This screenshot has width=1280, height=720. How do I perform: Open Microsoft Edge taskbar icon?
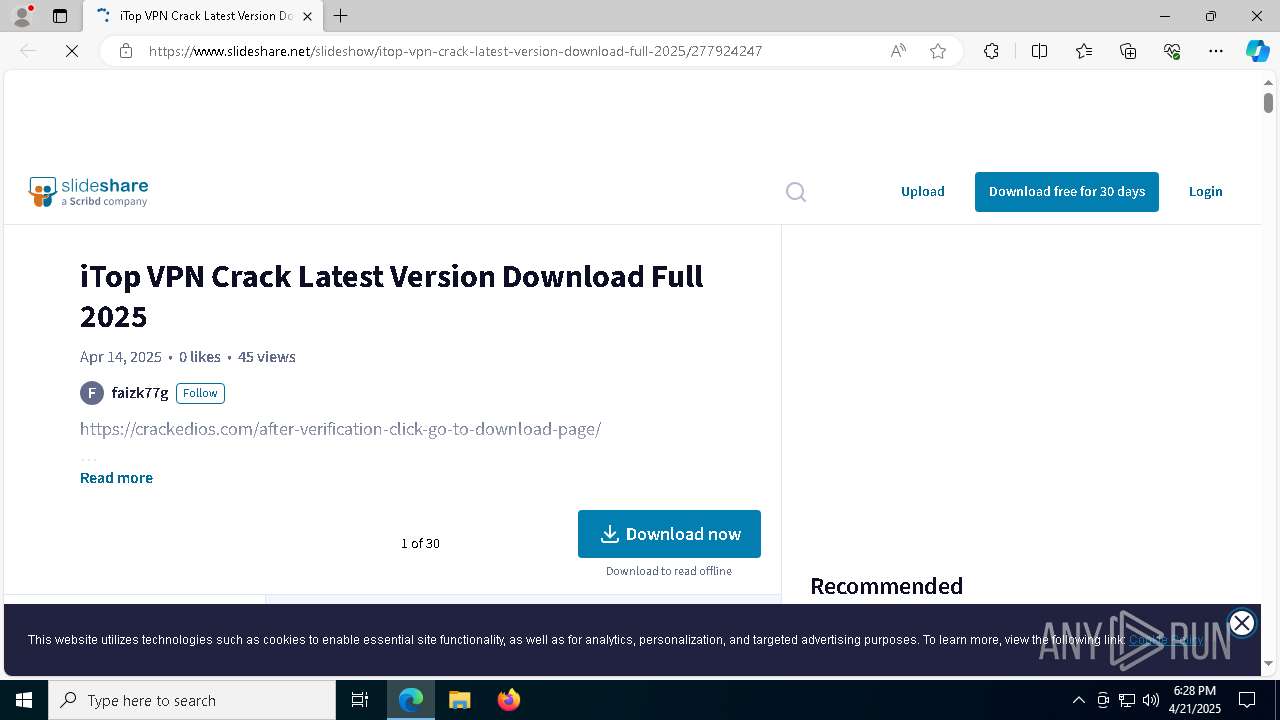411,700
